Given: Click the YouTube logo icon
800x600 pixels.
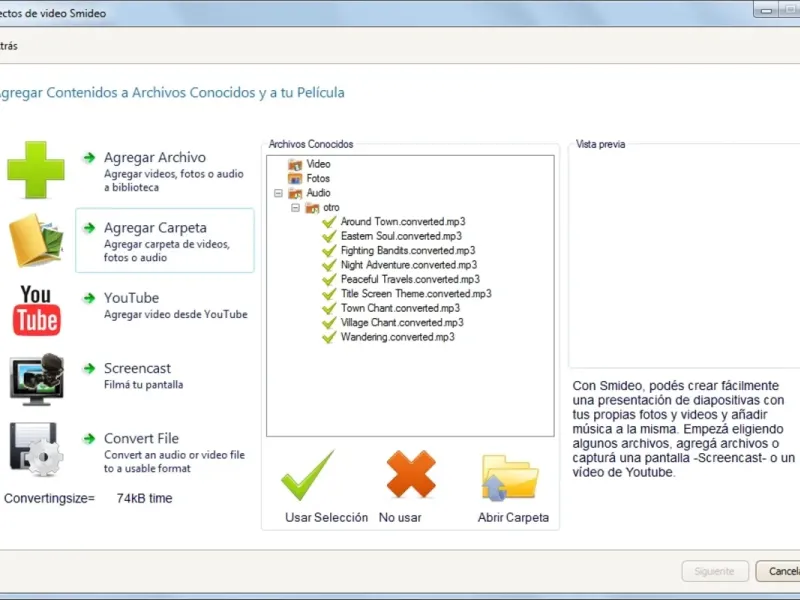Looking at the screenshot, I should [x=36, y=310].
